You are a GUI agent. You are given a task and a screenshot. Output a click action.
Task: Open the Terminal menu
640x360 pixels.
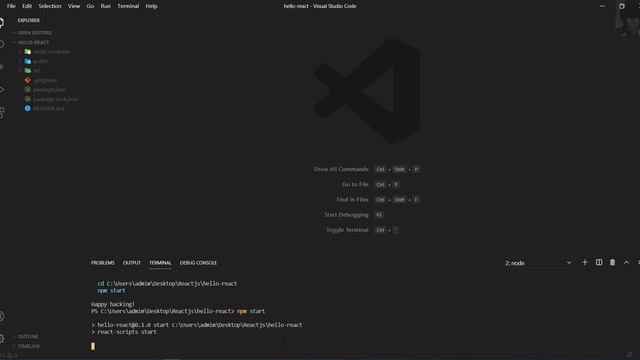pos(128,6)
